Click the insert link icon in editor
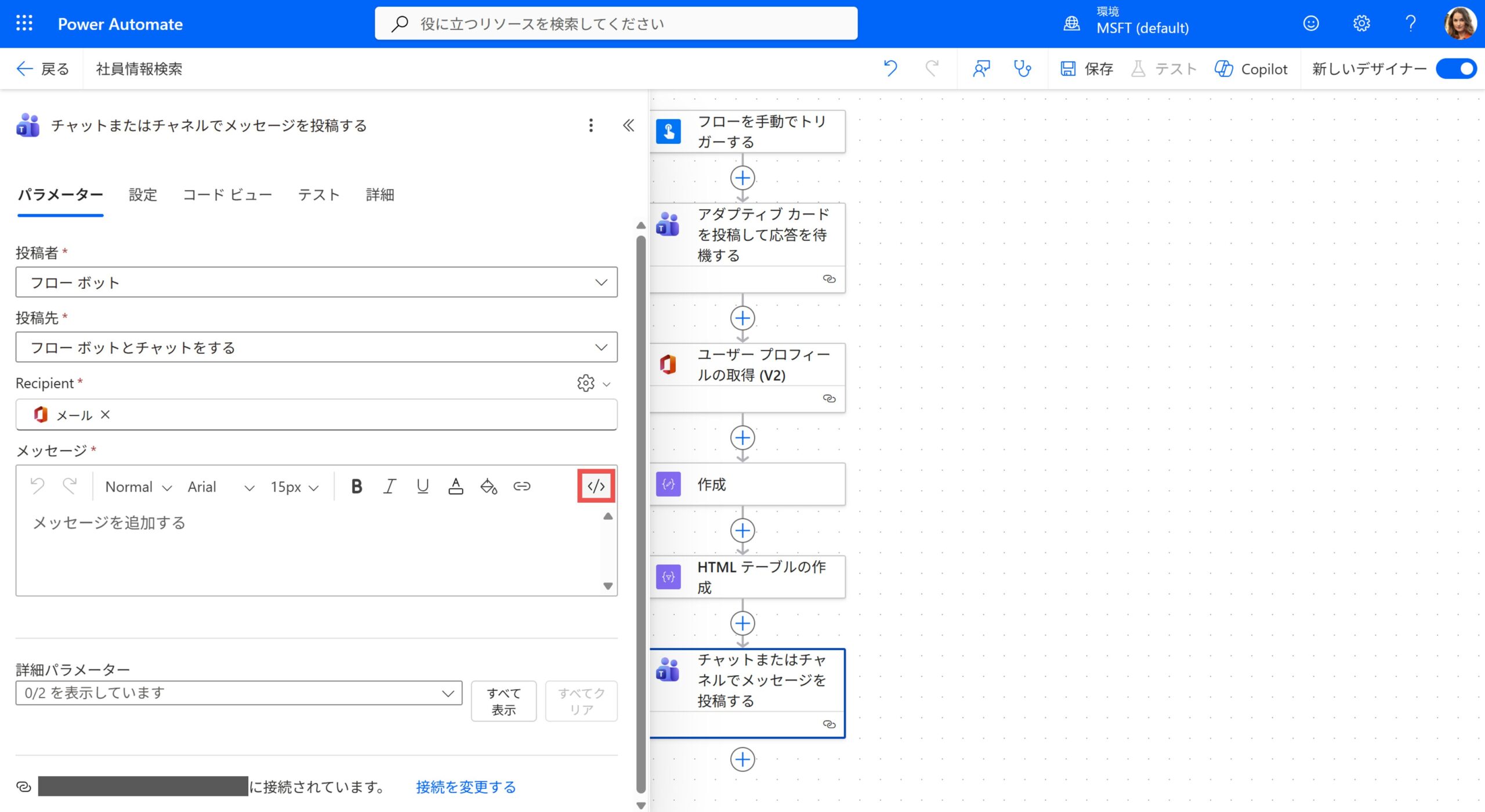Image resolution: width=1485 pixels, height=812 pixels. coord(521,486)
